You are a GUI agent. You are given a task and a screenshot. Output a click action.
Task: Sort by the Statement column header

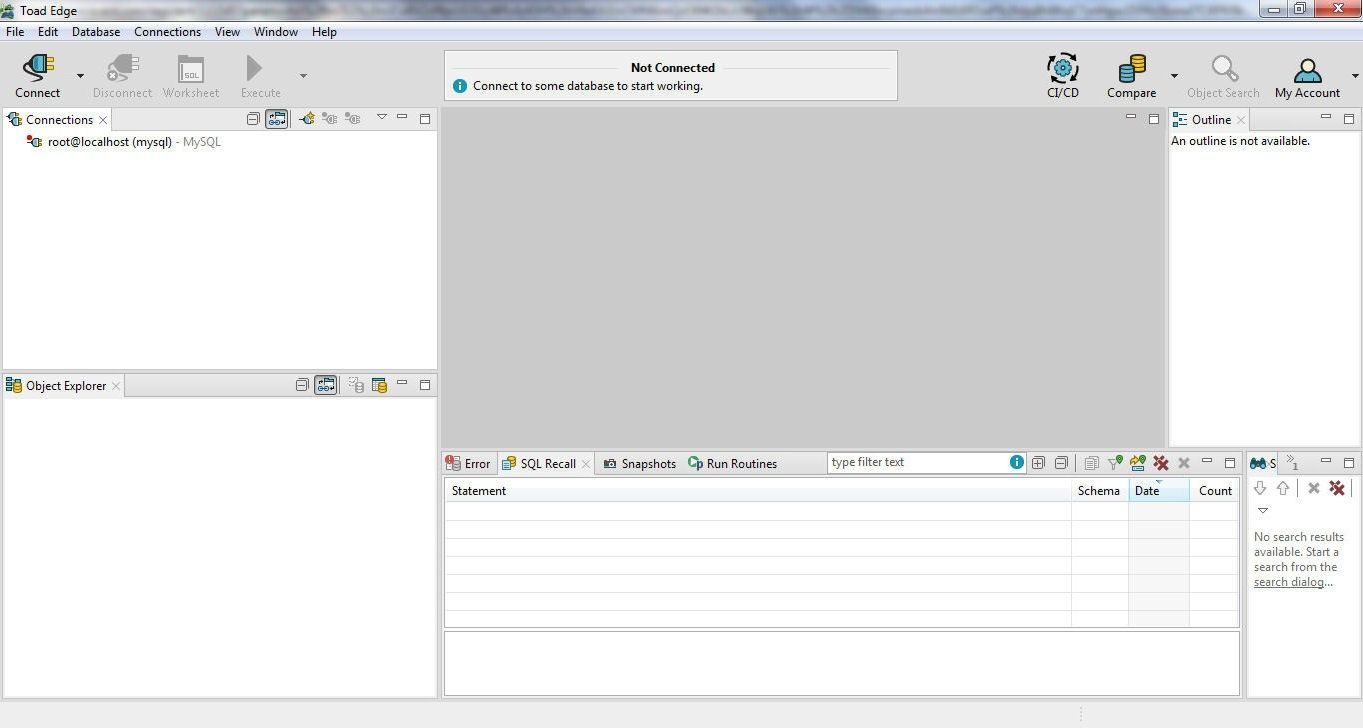(x=758, y=491)
